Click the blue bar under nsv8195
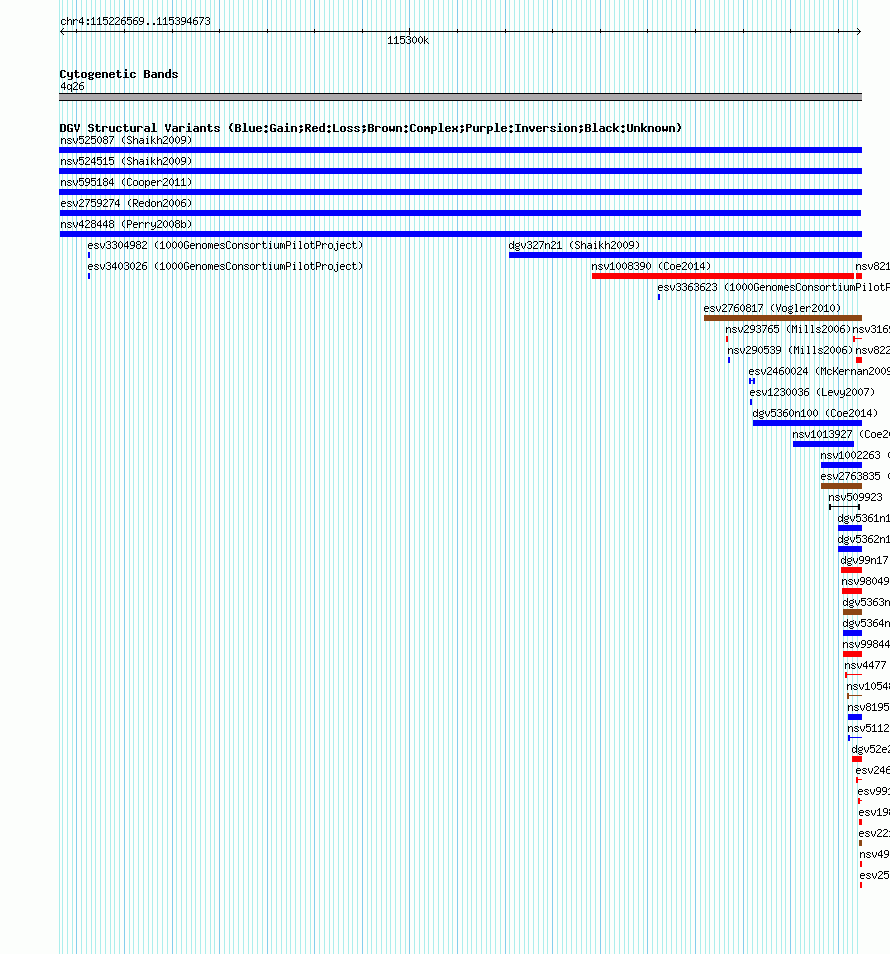Image resolution: width=890 pixels, height=954 pixels. 855,717
